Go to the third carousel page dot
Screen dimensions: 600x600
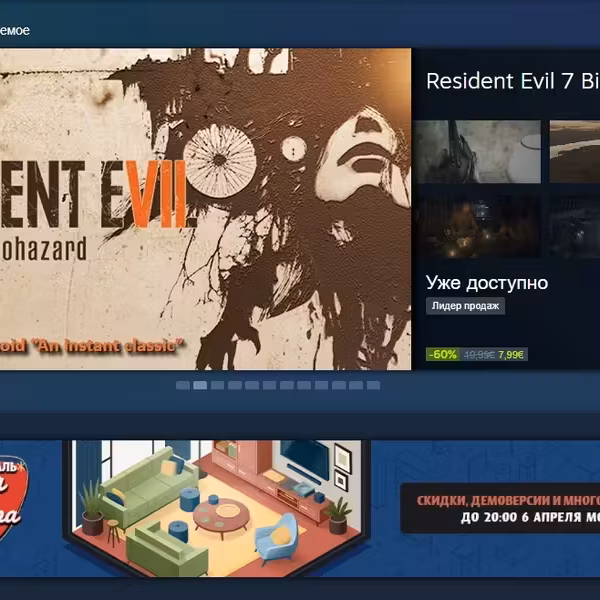[x=217, y=385]
